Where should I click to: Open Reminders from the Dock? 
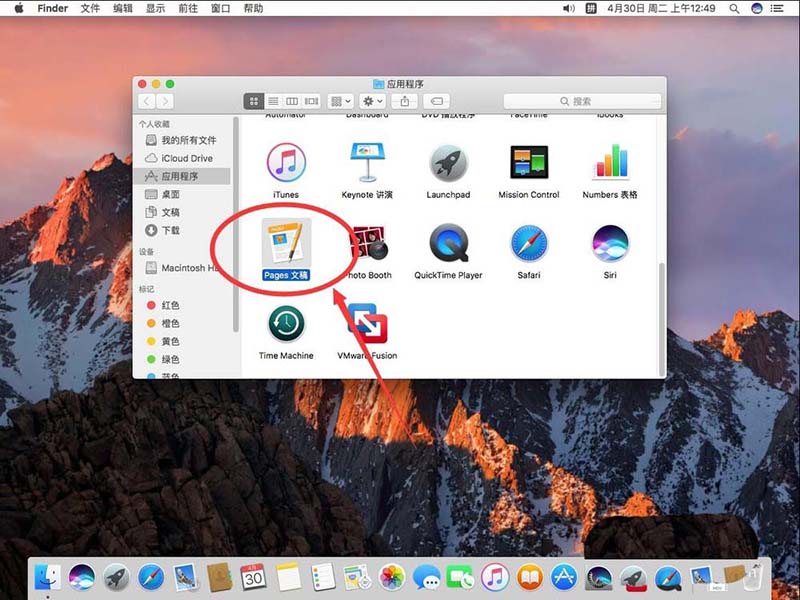coord(323,578)
